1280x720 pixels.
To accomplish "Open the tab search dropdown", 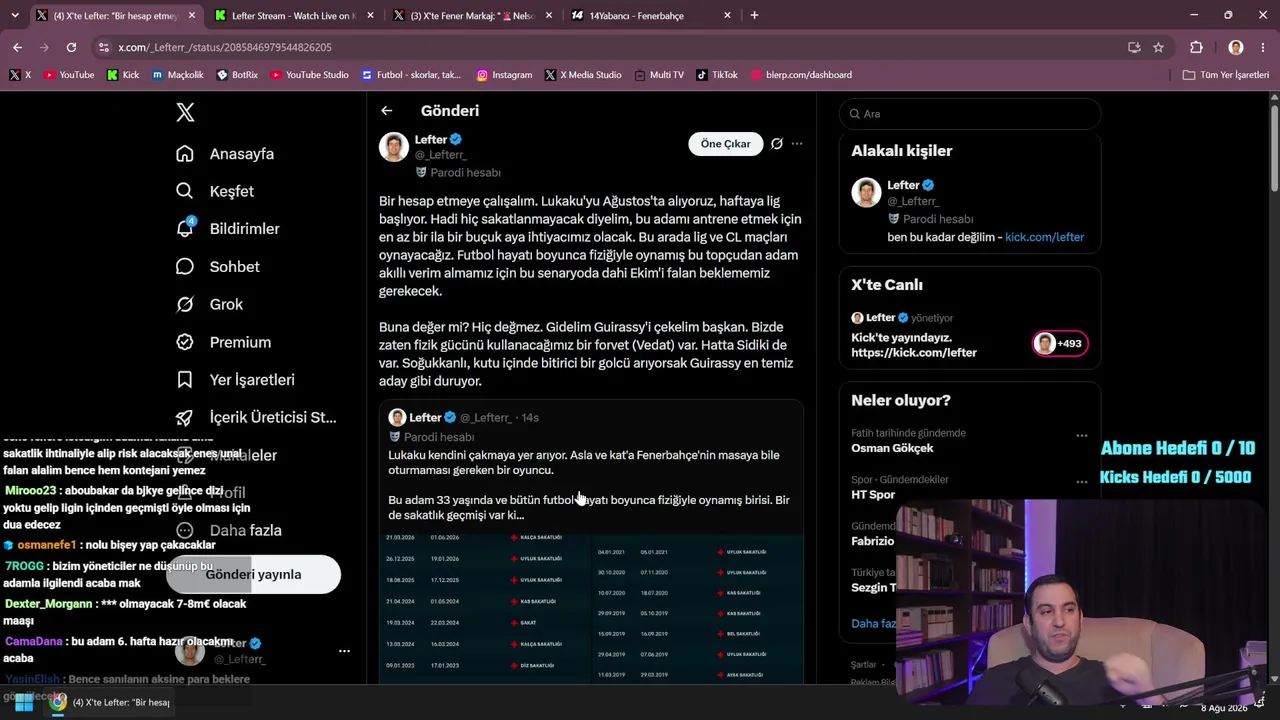I will coord(14,15).
